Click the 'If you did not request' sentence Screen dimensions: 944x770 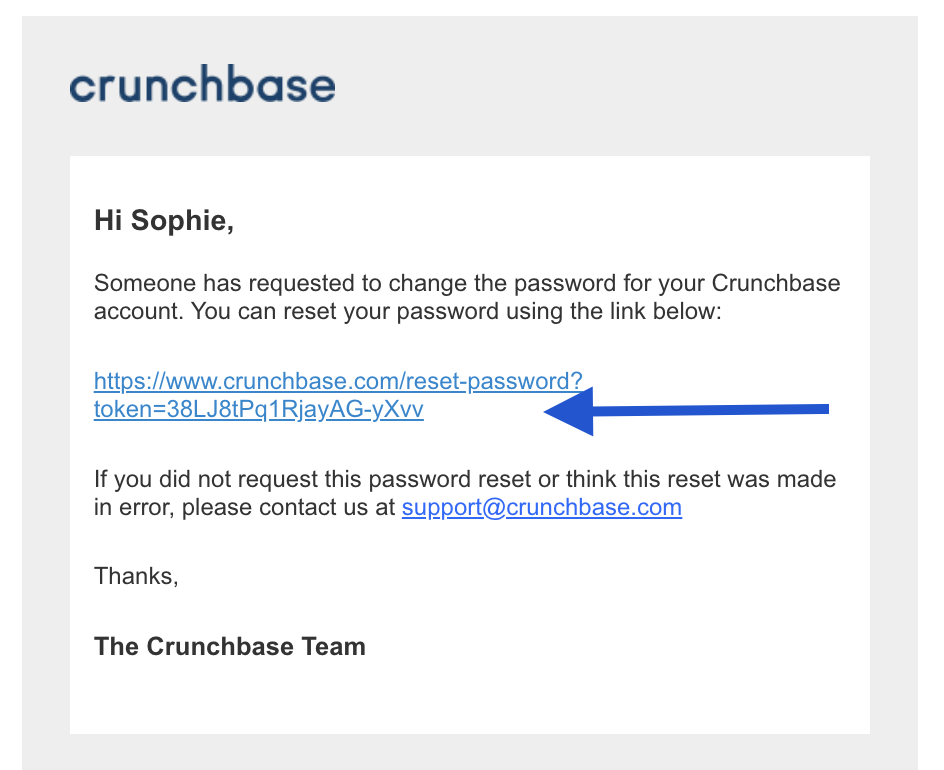pos(465,479)
